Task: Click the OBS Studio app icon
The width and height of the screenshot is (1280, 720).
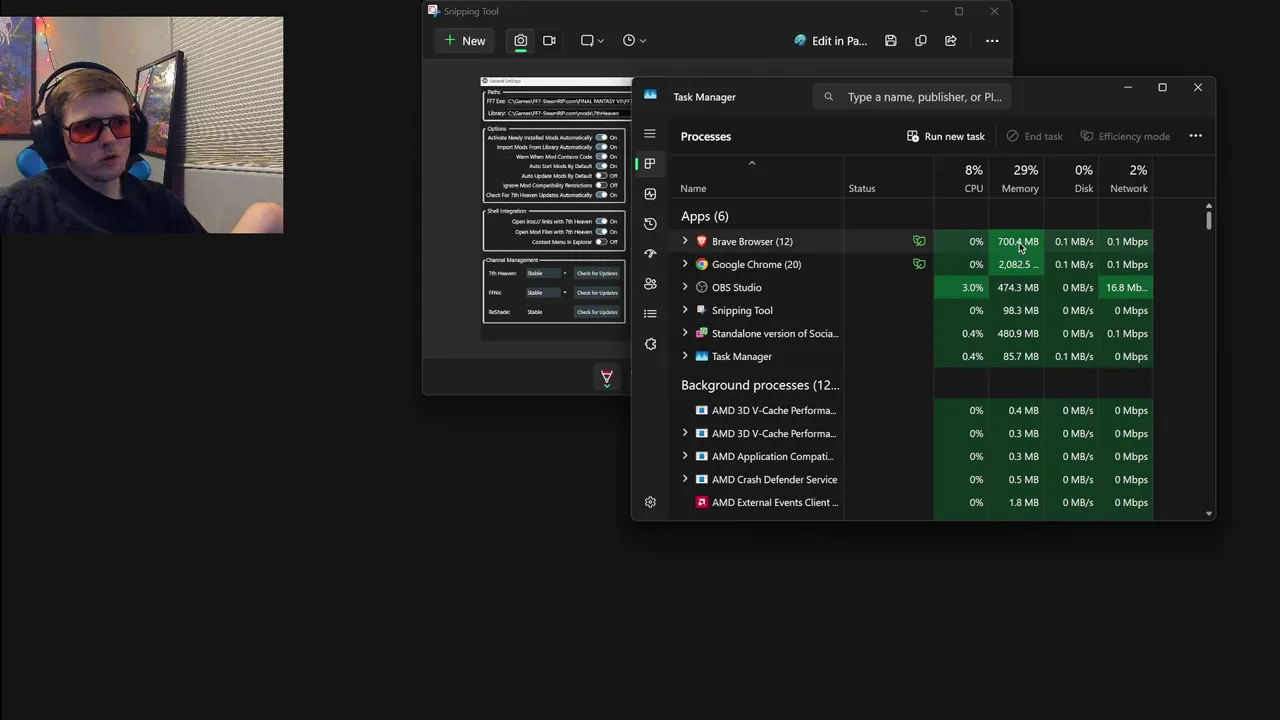Action: [702, 287]
